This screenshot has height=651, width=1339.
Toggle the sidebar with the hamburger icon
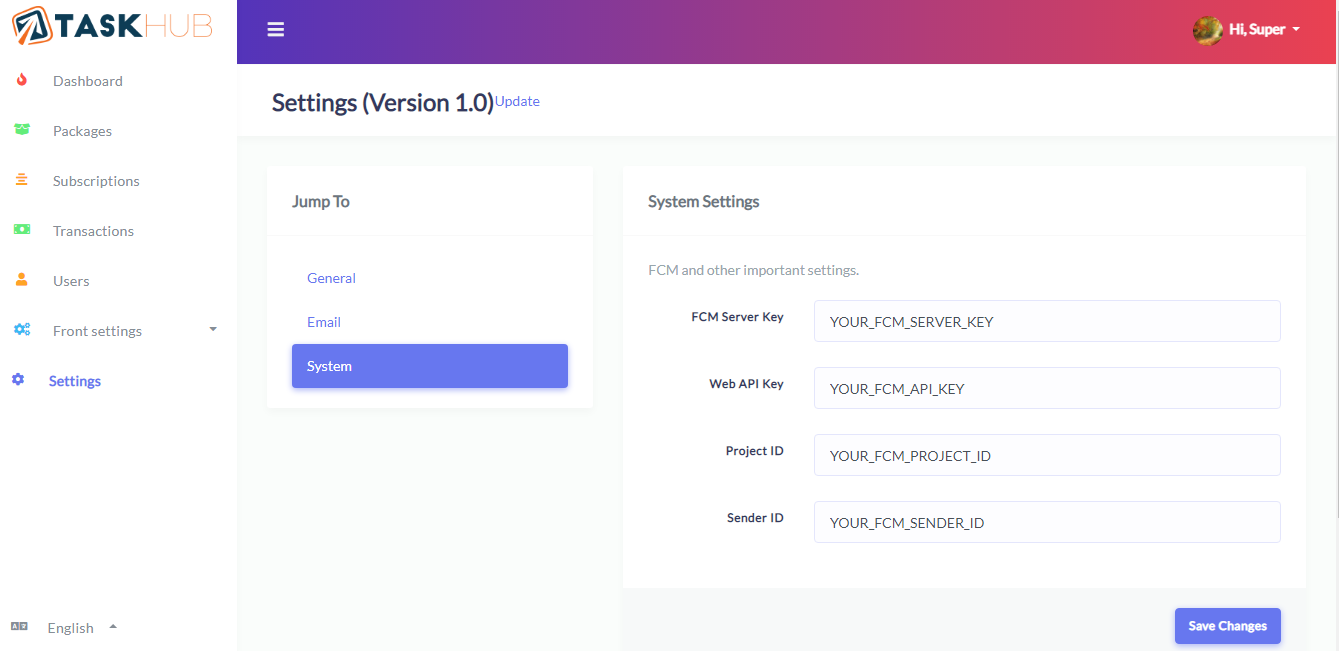click(276, 28)
